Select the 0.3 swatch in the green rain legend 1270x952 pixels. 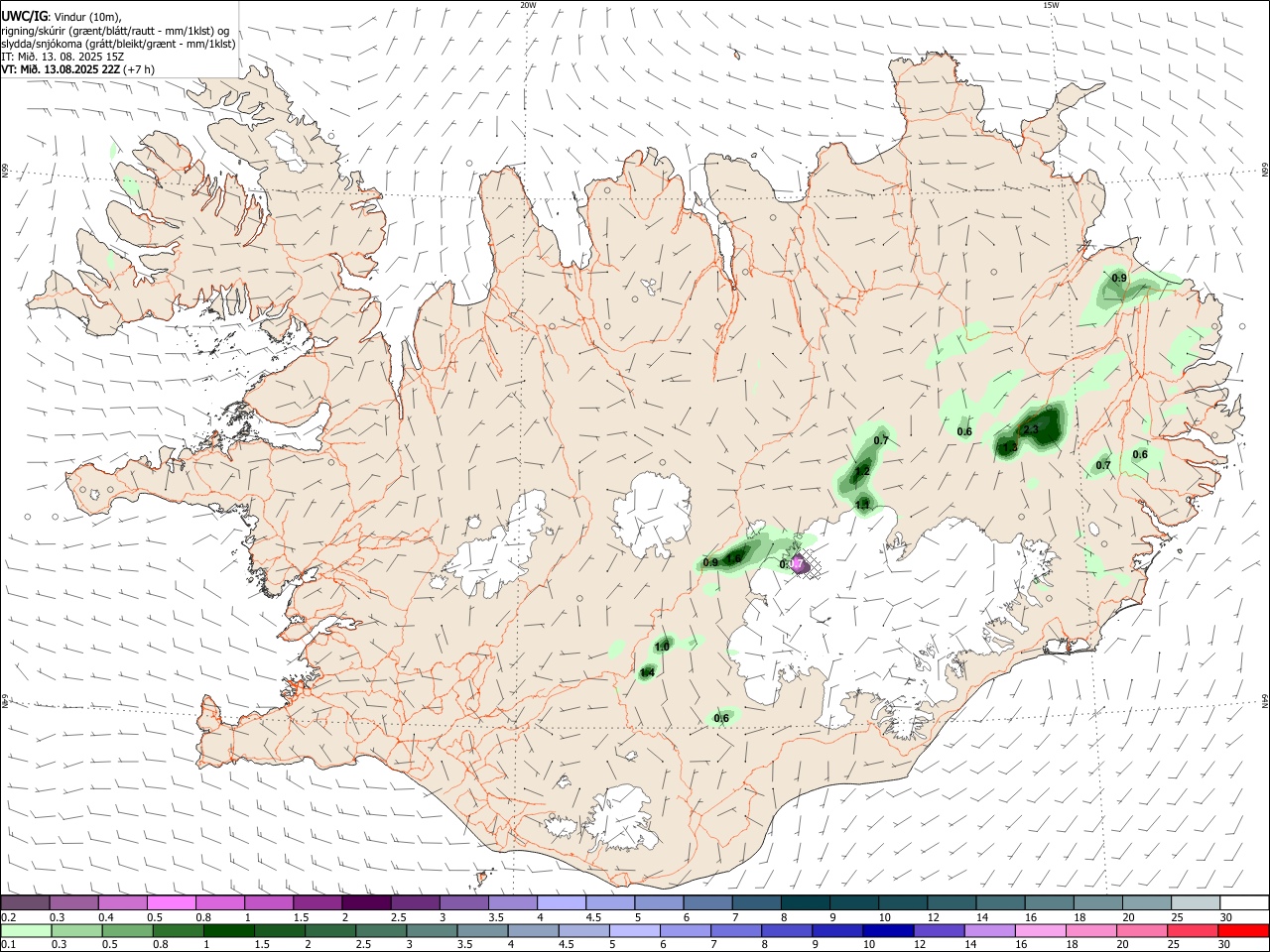(75, 930)
